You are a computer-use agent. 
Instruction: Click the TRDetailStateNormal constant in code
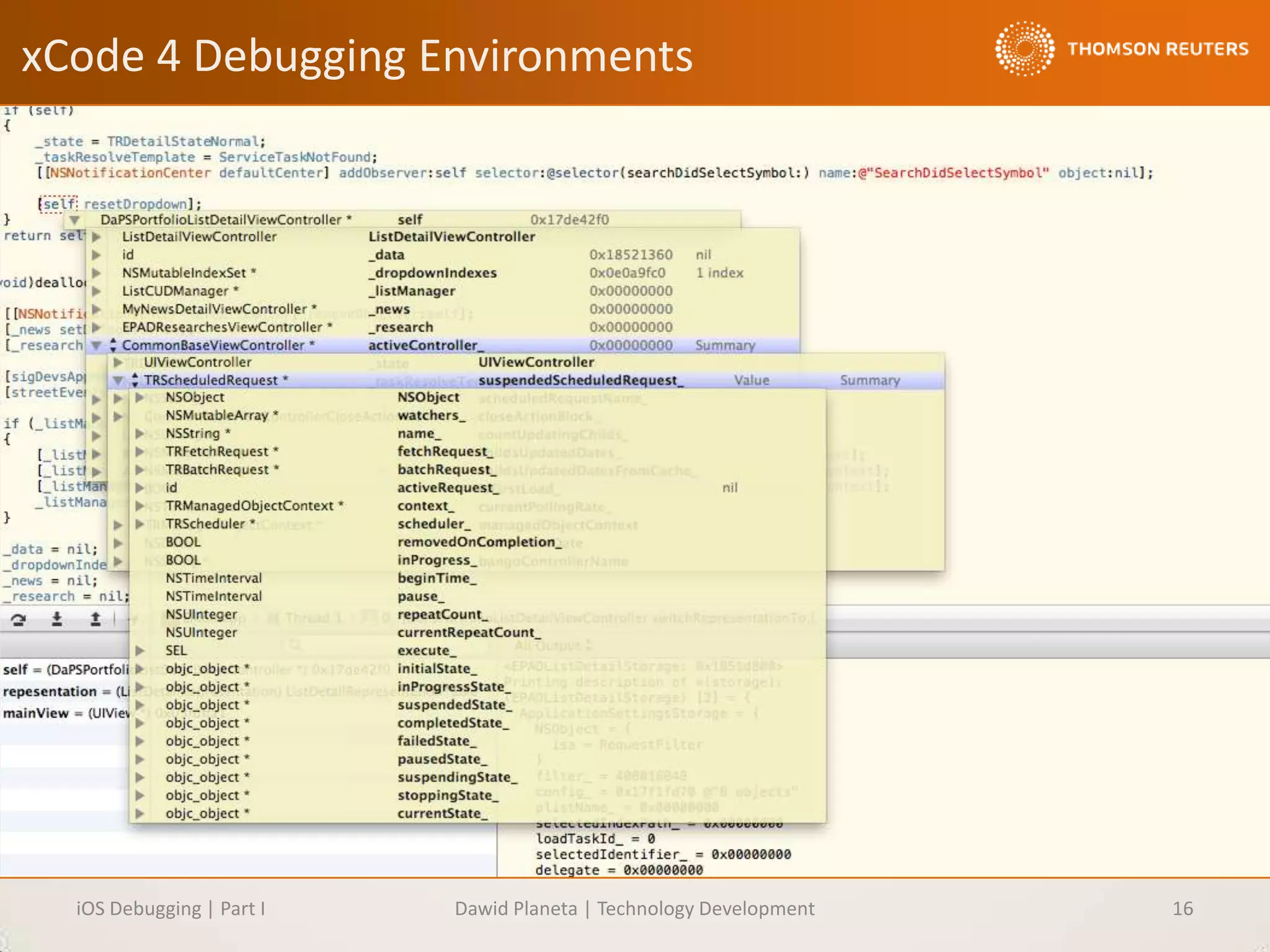(x=183, y=142)
